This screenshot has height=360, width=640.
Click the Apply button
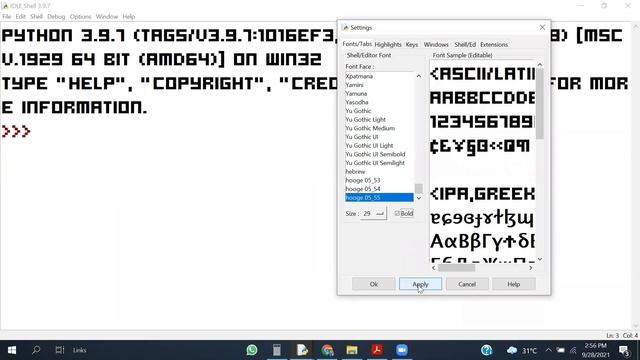pos(420,284)
